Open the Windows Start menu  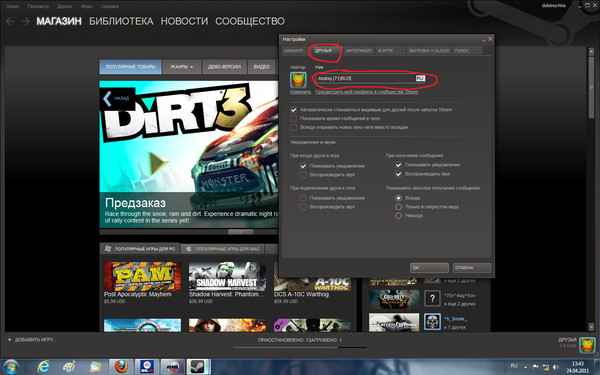click(10, 367)
